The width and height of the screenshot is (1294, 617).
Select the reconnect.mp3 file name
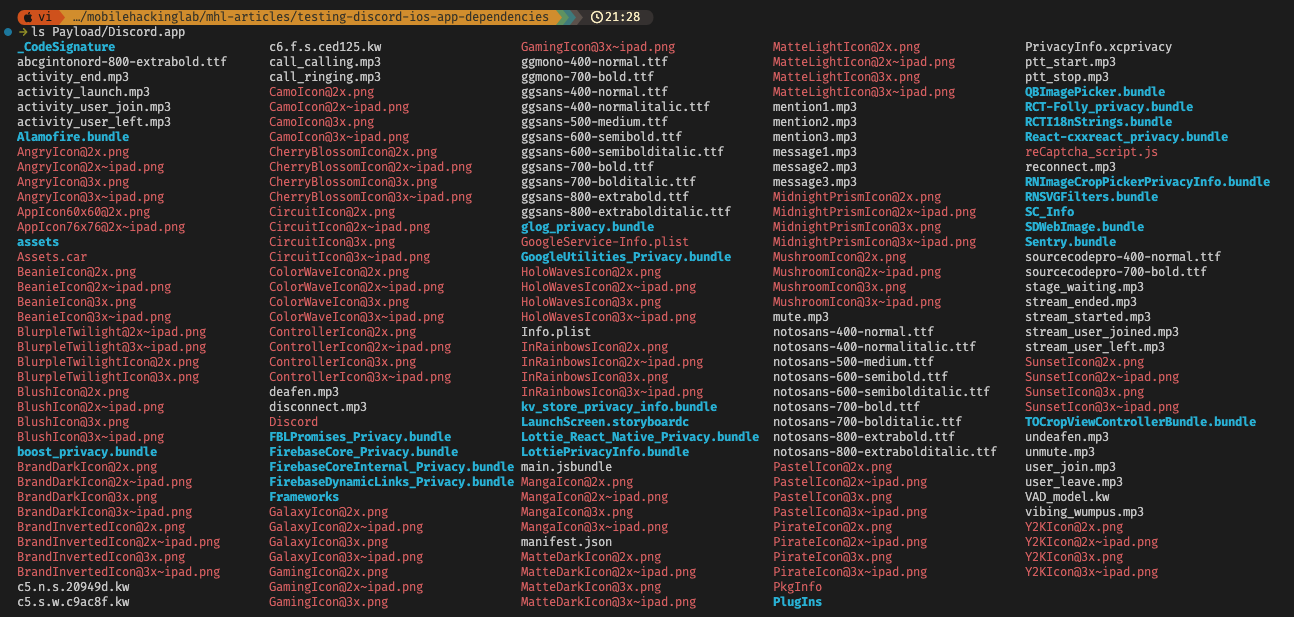pos(1071,167)
